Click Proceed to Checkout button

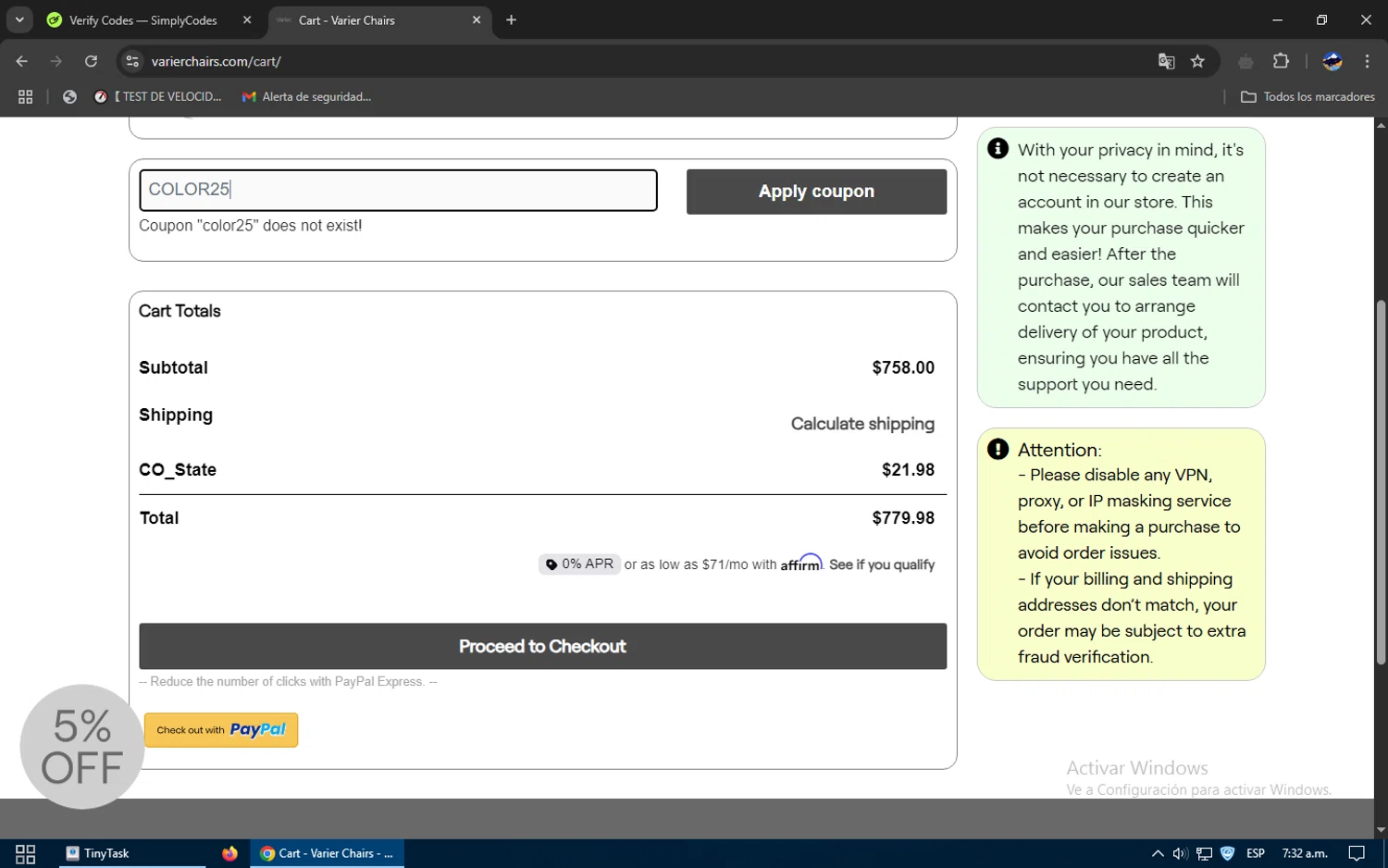point(542,646)
